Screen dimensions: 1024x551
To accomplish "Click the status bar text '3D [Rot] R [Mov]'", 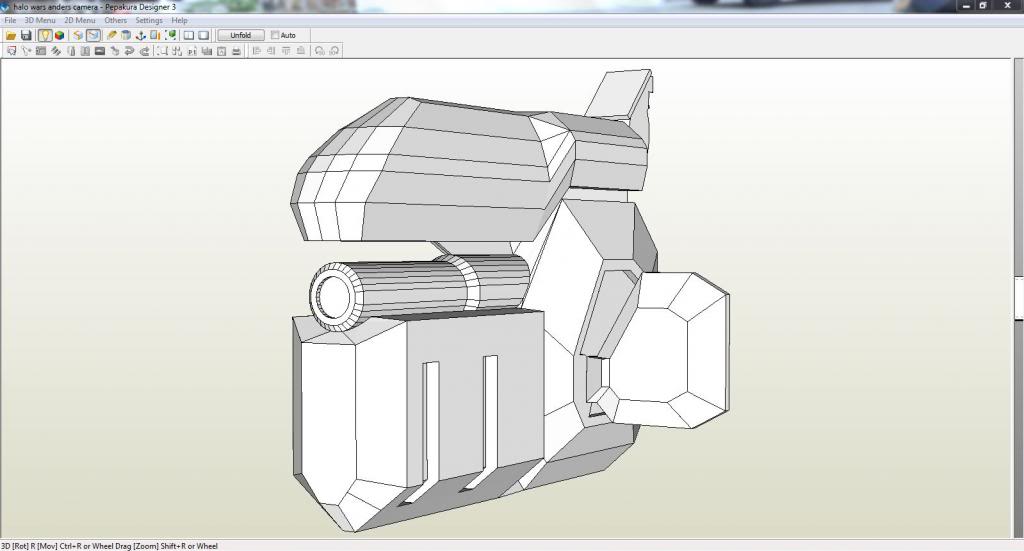I will click(29, 546).
